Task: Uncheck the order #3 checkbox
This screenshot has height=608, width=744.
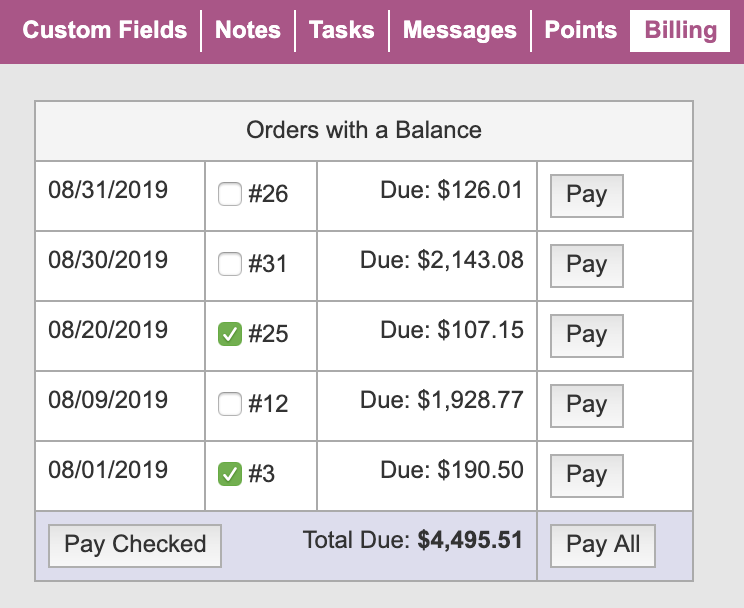Action: [230, 474]
